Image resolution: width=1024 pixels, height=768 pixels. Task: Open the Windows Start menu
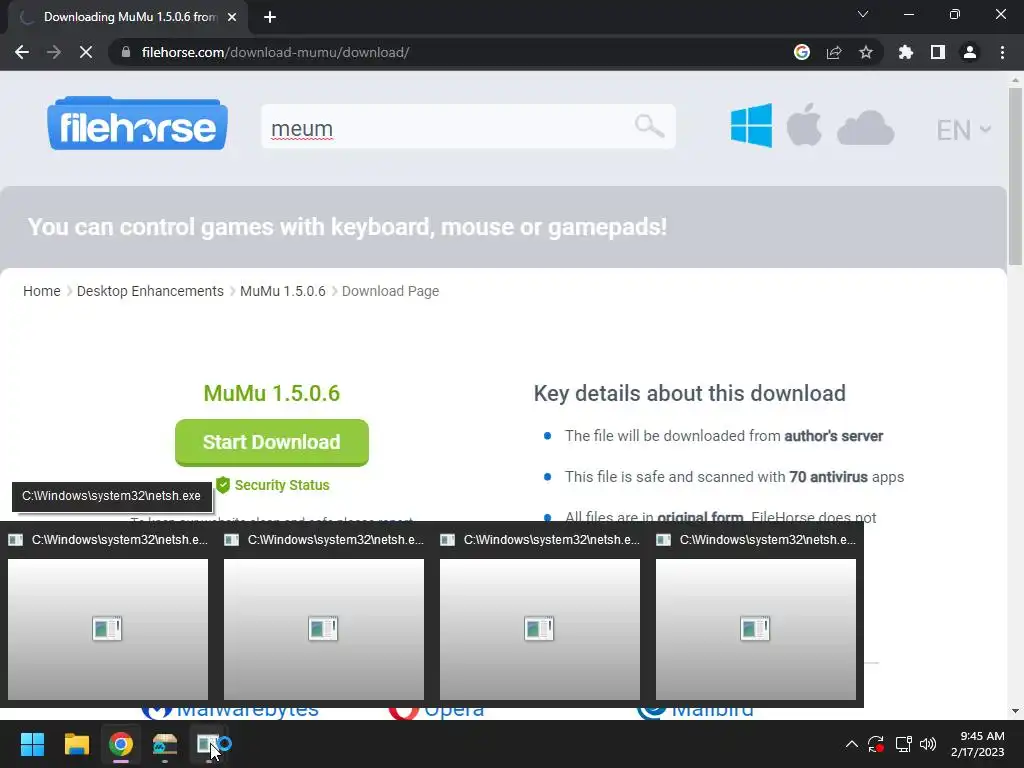pyautogui.click(x=32, y=744)
